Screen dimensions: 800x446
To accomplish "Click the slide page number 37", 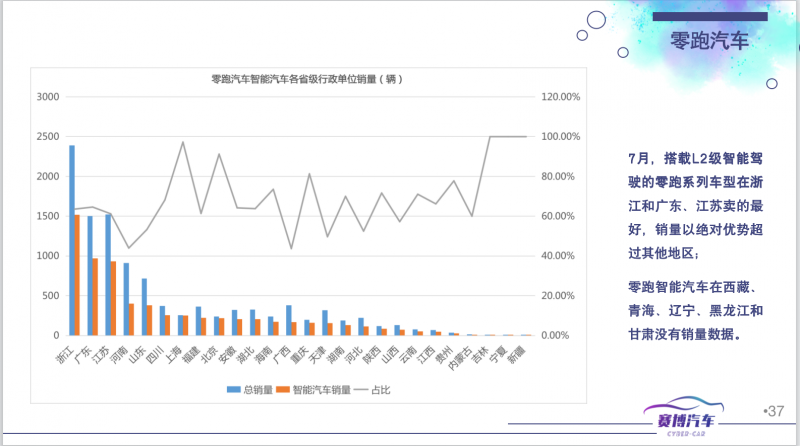I will click(774, 411).
